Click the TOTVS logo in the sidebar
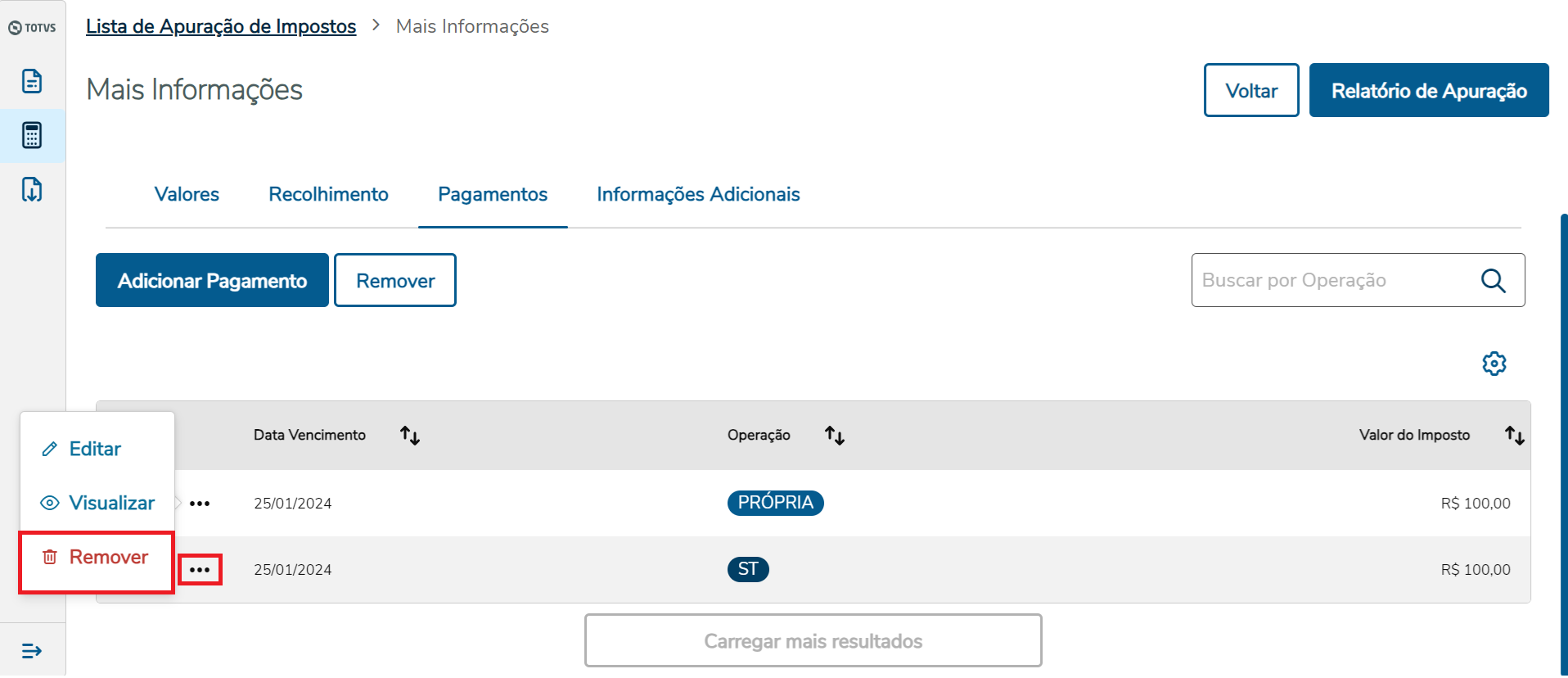The height and width of the screenshot is (678, 1568). [32, 28]
